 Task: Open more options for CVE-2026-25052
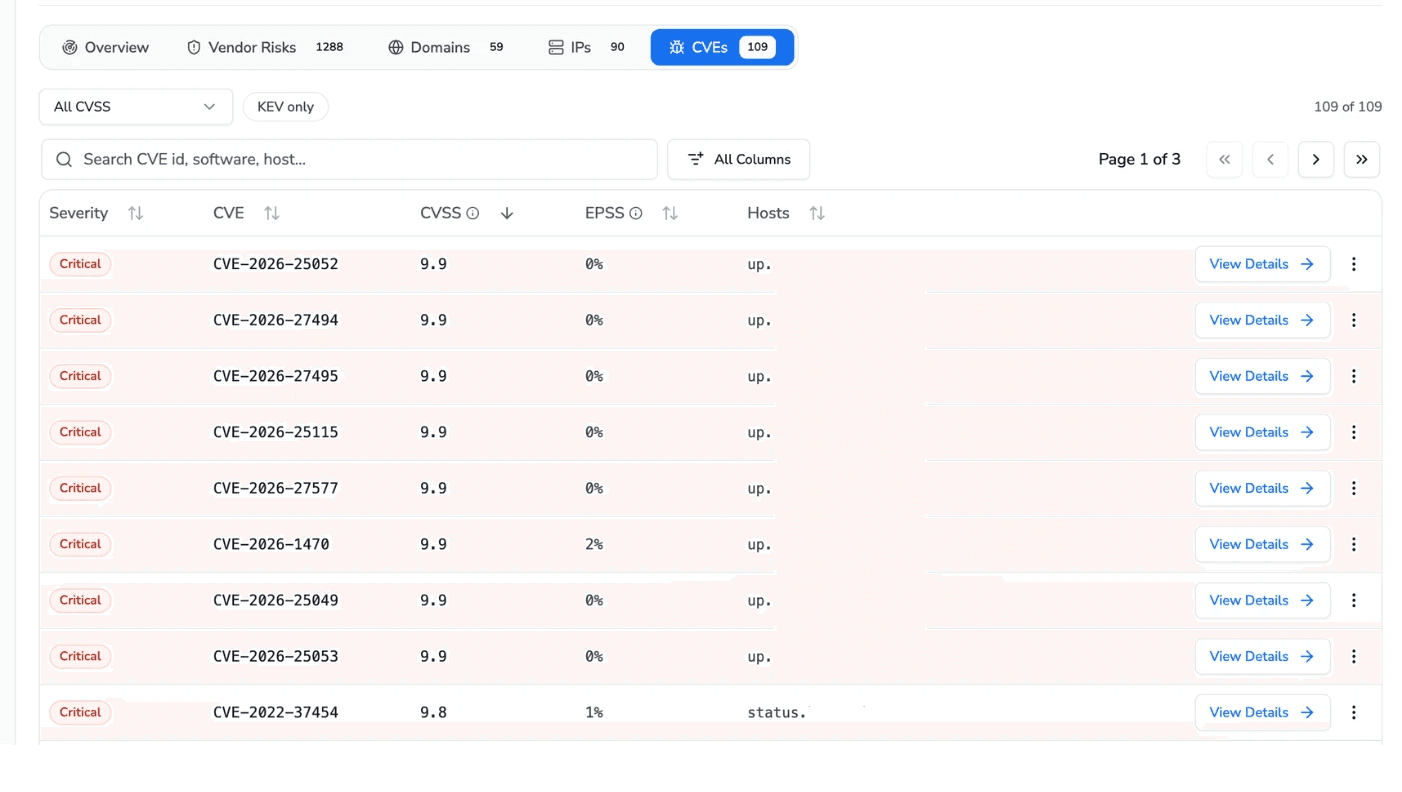point(1354,264)
